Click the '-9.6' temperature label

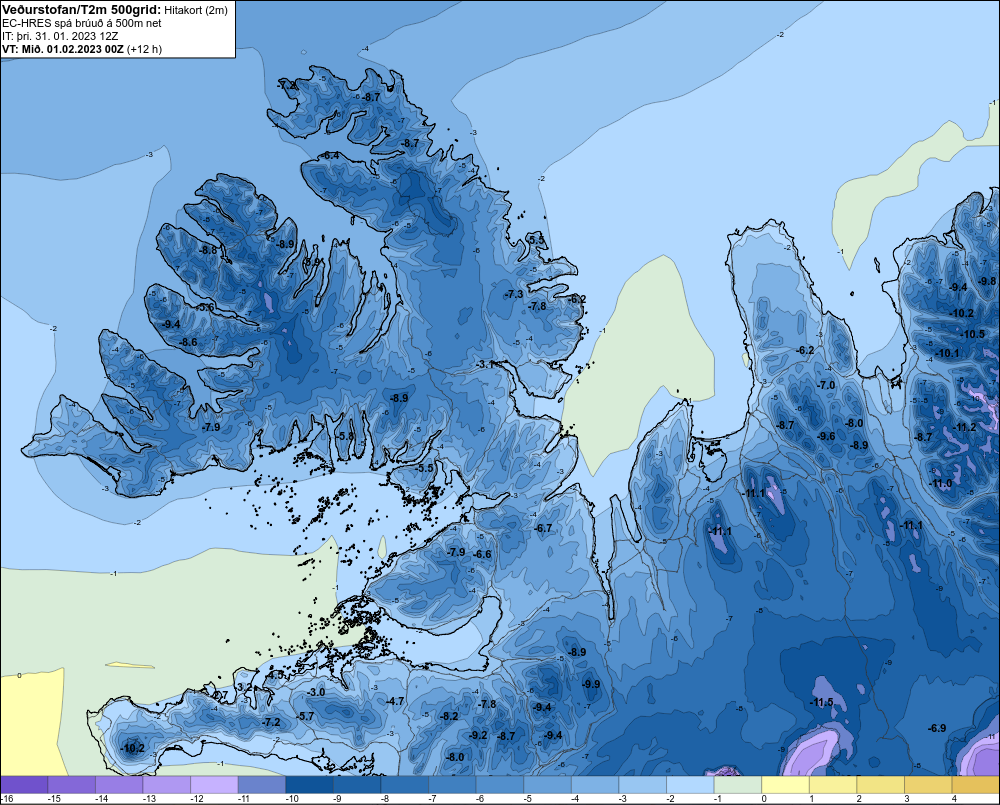click(x=826, y=436)
